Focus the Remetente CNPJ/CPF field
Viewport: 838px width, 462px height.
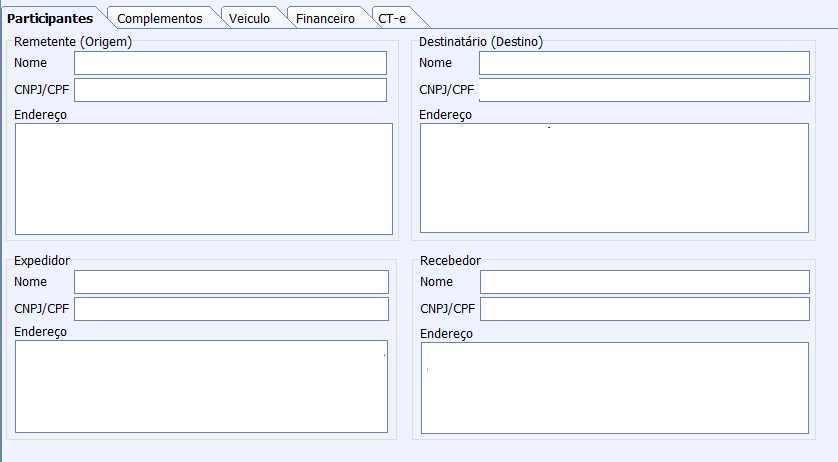point(230,90)
